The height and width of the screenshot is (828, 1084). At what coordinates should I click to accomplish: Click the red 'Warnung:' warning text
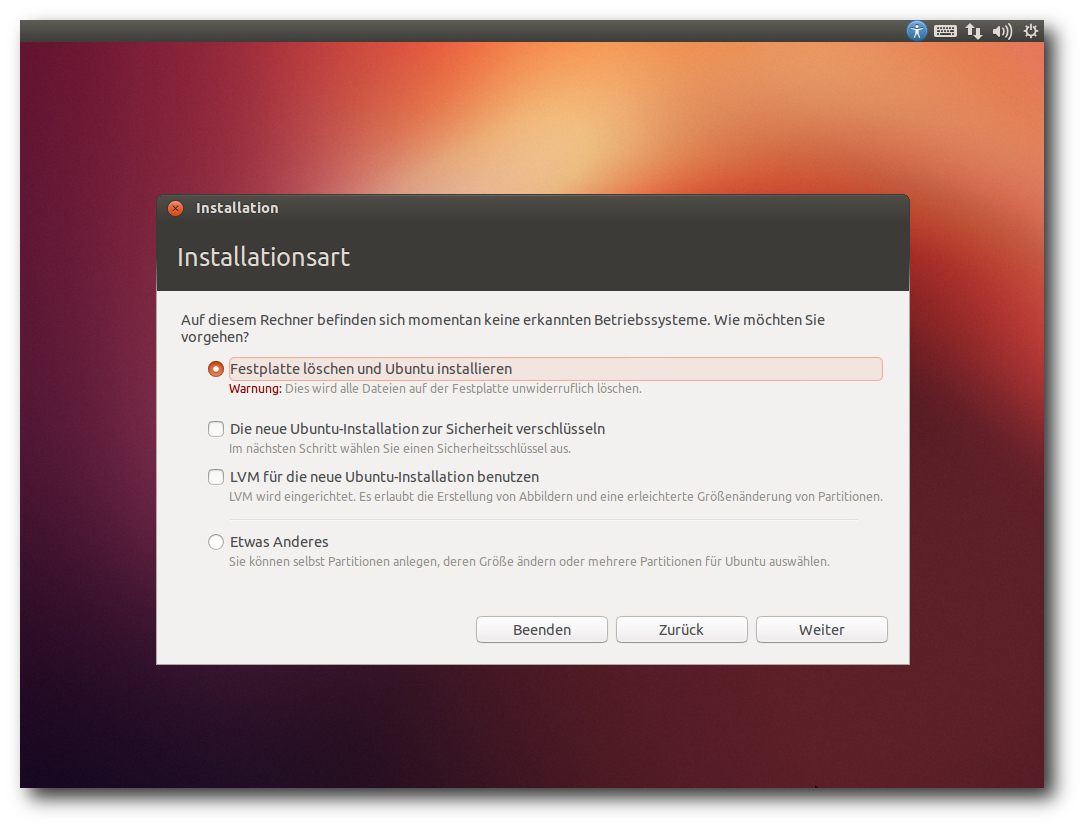[x=255, y=389]
